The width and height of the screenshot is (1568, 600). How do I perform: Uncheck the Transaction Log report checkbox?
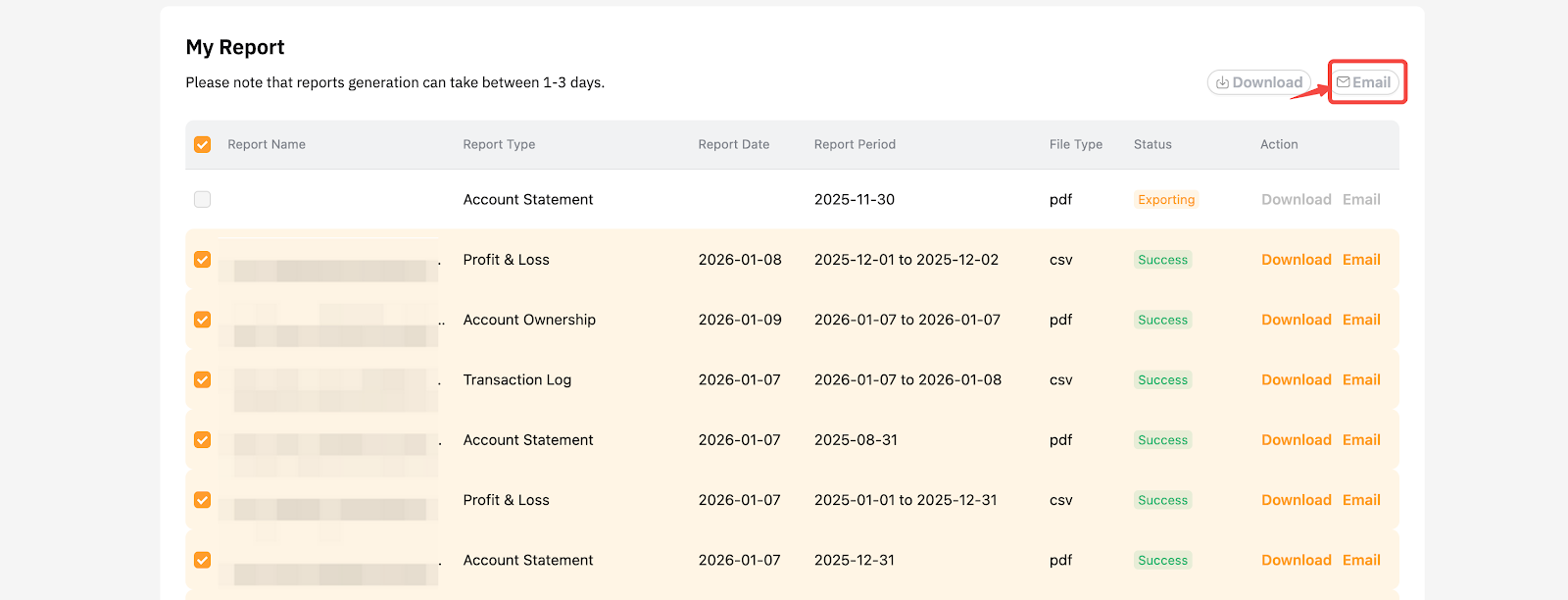[203, 379]
